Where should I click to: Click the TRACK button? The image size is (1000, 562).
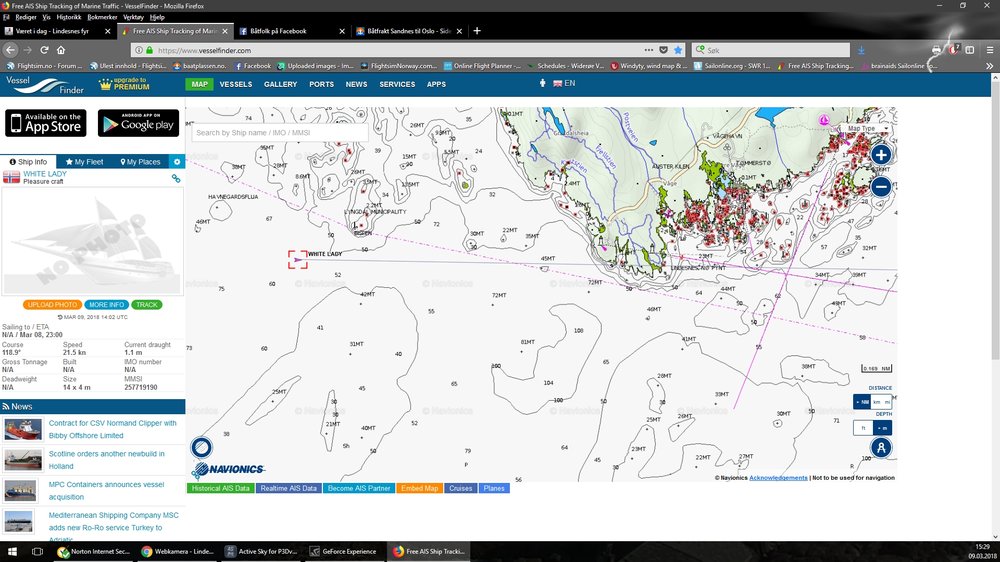coord(147,305)
